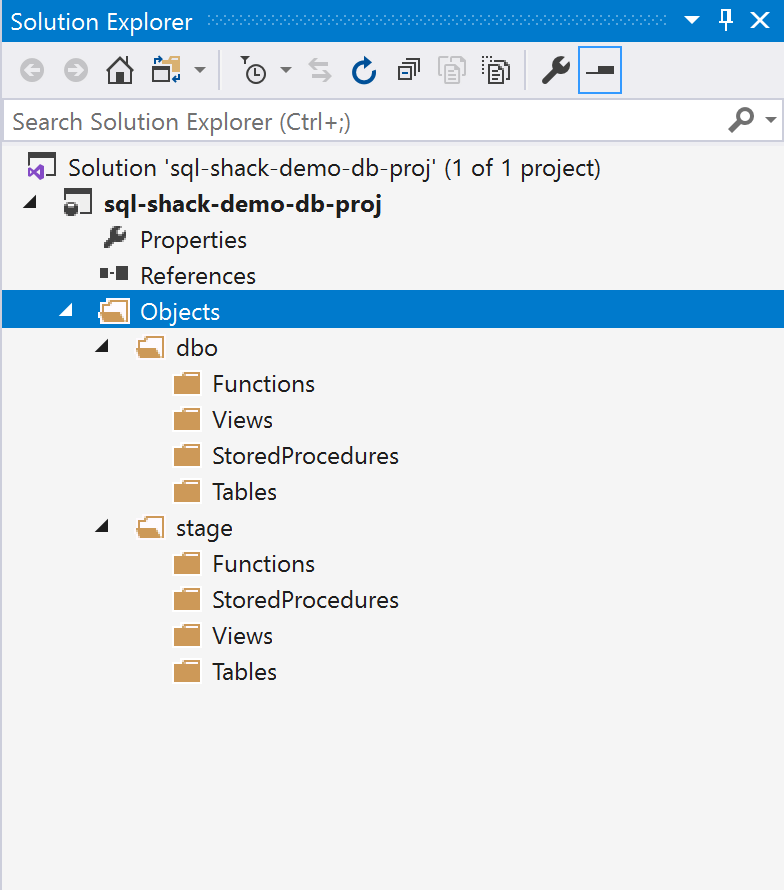Open the search options dropdown arrow

click(x=771, y=121)
